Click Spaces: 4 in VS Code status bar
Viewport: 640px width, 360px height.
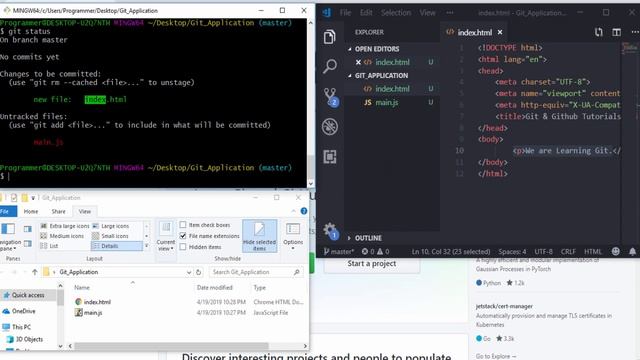tap(512, 251)
